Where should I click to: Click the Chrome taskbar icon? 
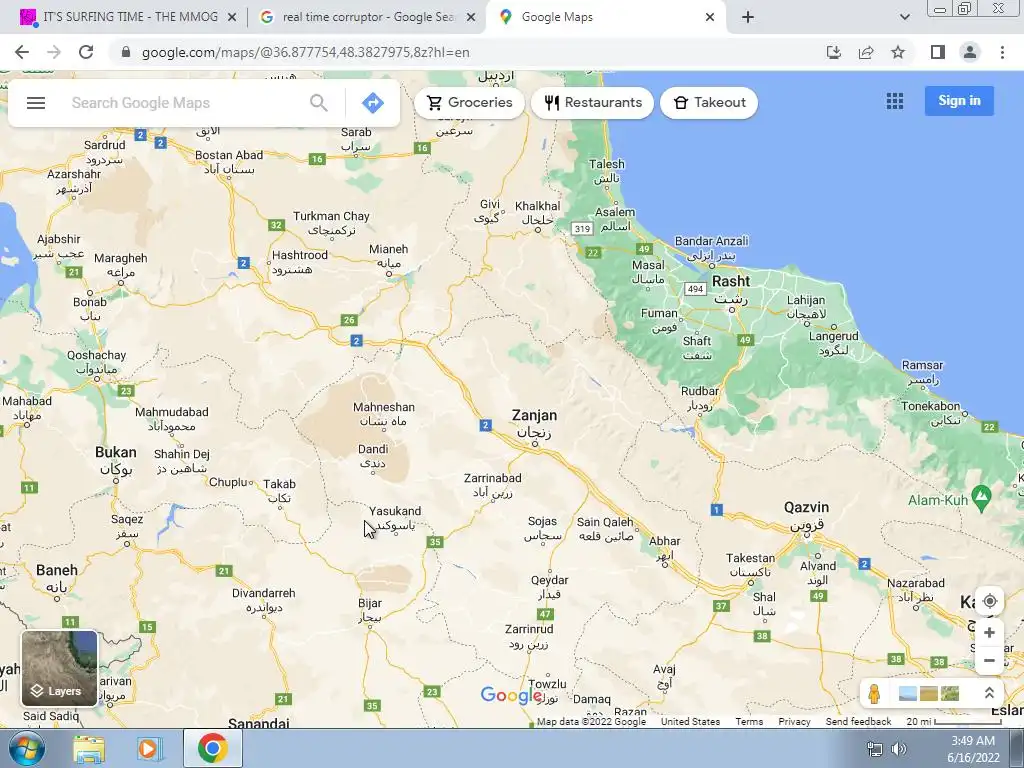(212, 748)
